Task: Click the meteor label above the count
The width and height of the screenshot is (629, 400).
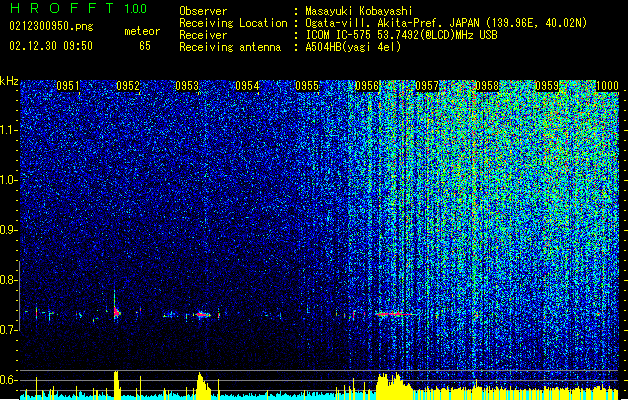Action: pos(142,31)
